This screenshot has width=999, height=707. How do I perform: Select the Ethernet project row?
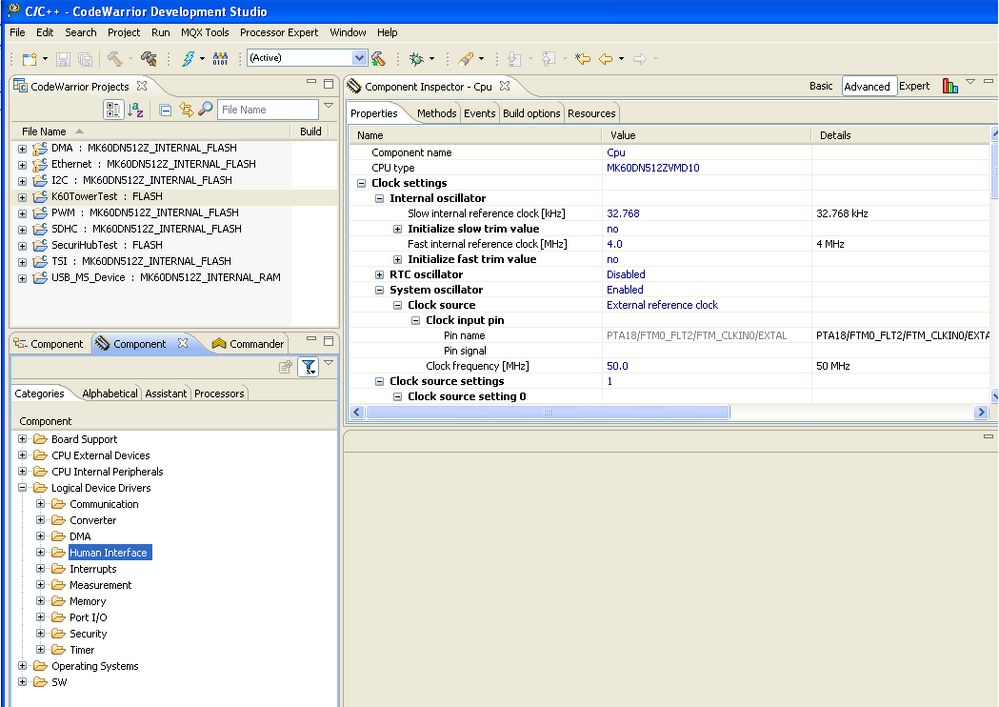(x=153, y=164)
